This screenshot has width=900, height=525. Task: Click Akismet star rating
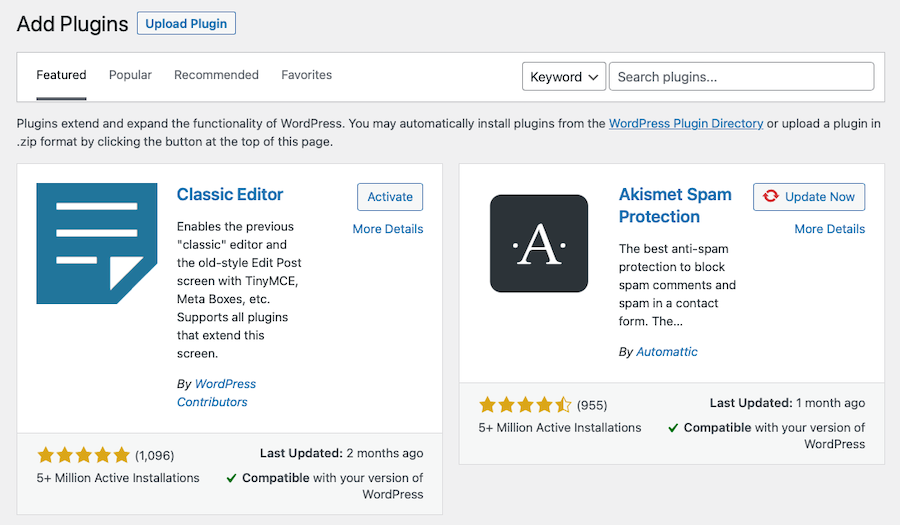click(x=525, y=405)
